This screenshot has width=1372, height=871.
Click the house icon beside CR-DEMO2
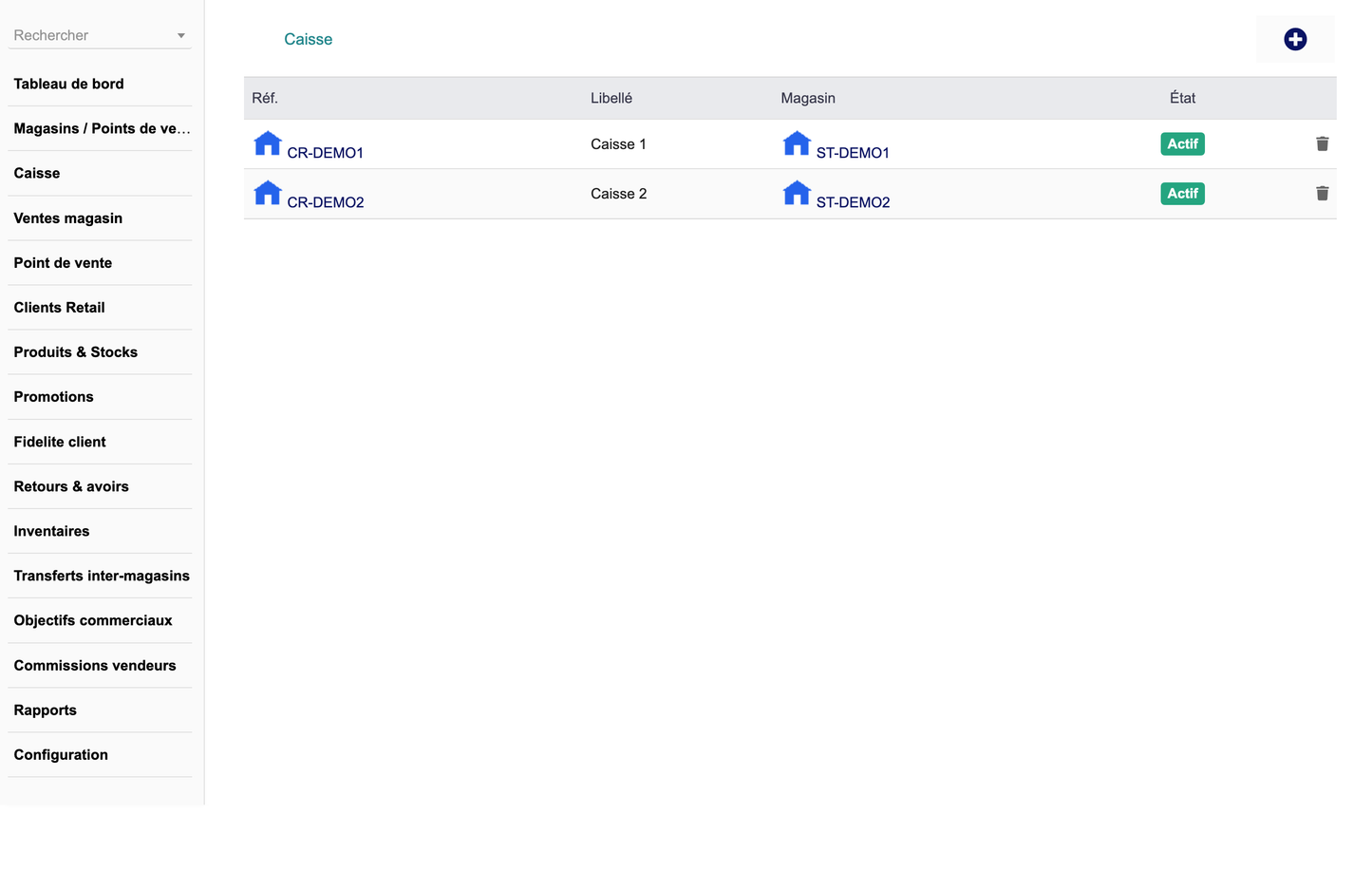(268, 193)
